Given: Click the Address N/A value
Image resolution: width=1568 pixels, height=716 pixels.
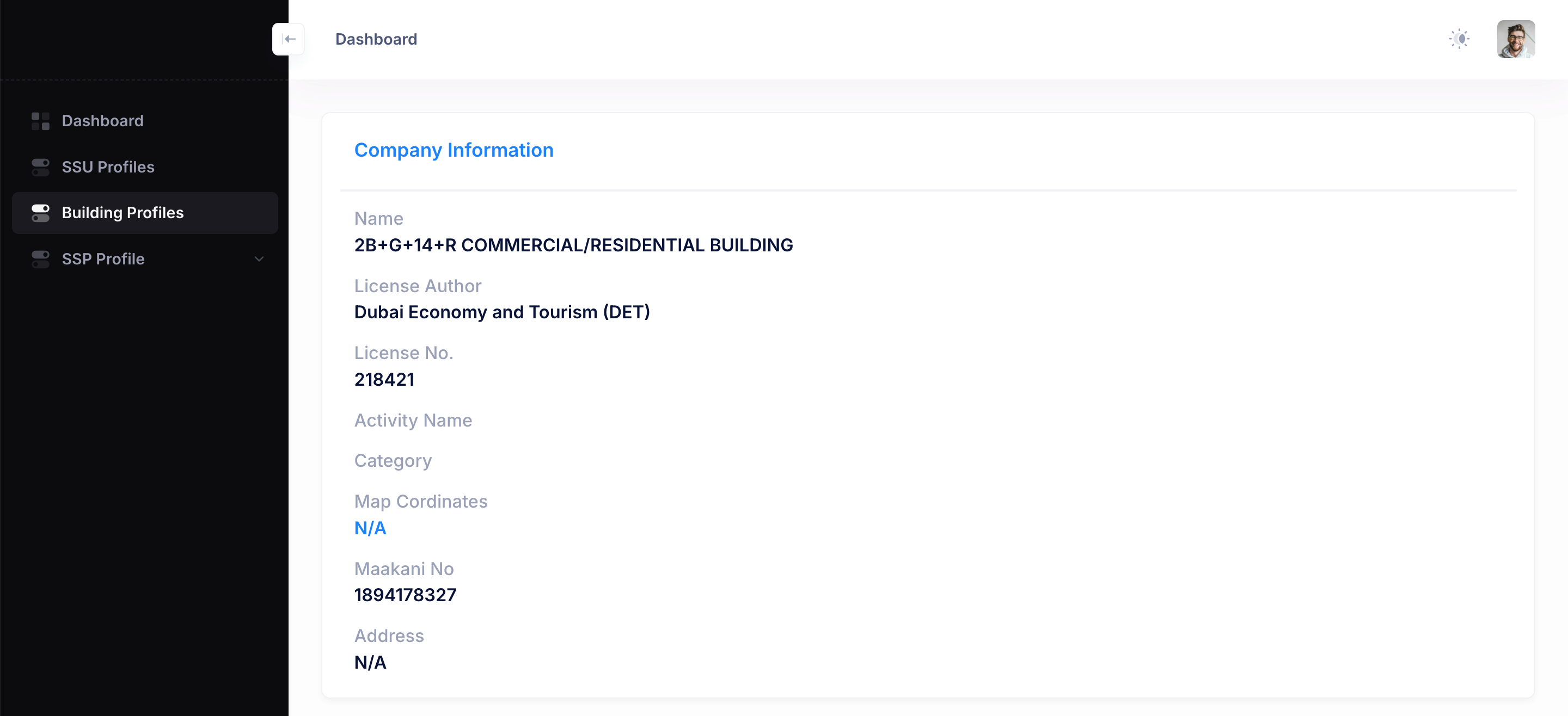Looking at the screenshot, I should (370, 663).
